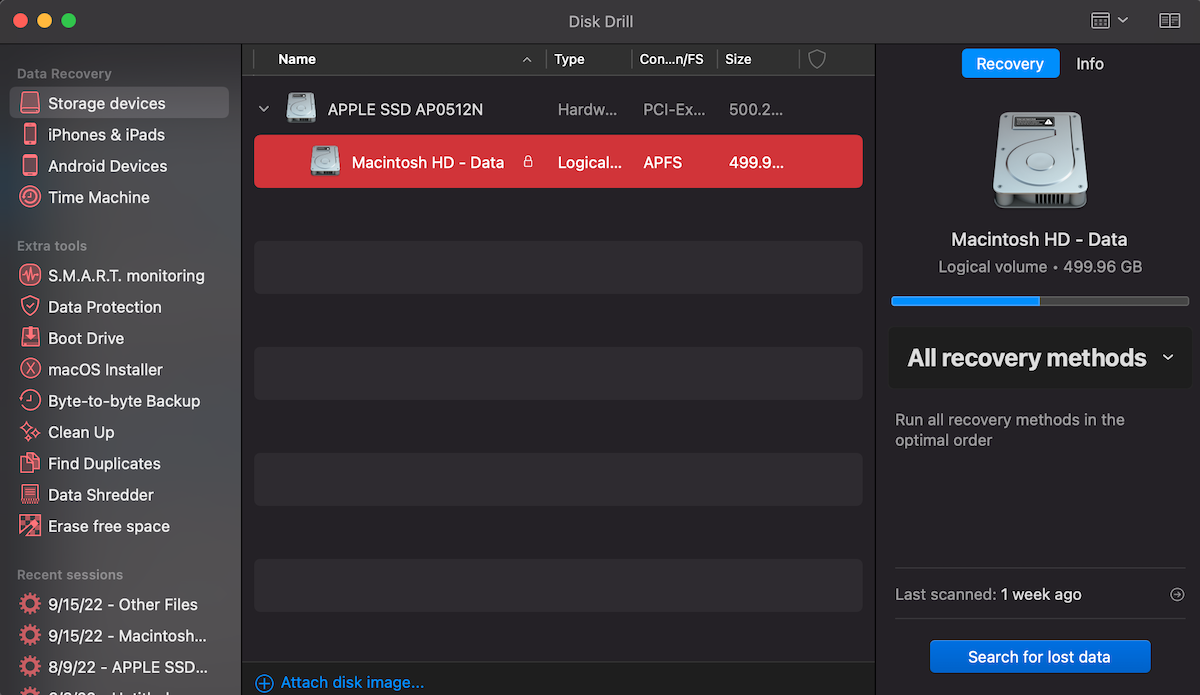The width and height of the screenshot is (1200, 695).
Task: Click the blue disk usage bar
Action: point(1040,300)
